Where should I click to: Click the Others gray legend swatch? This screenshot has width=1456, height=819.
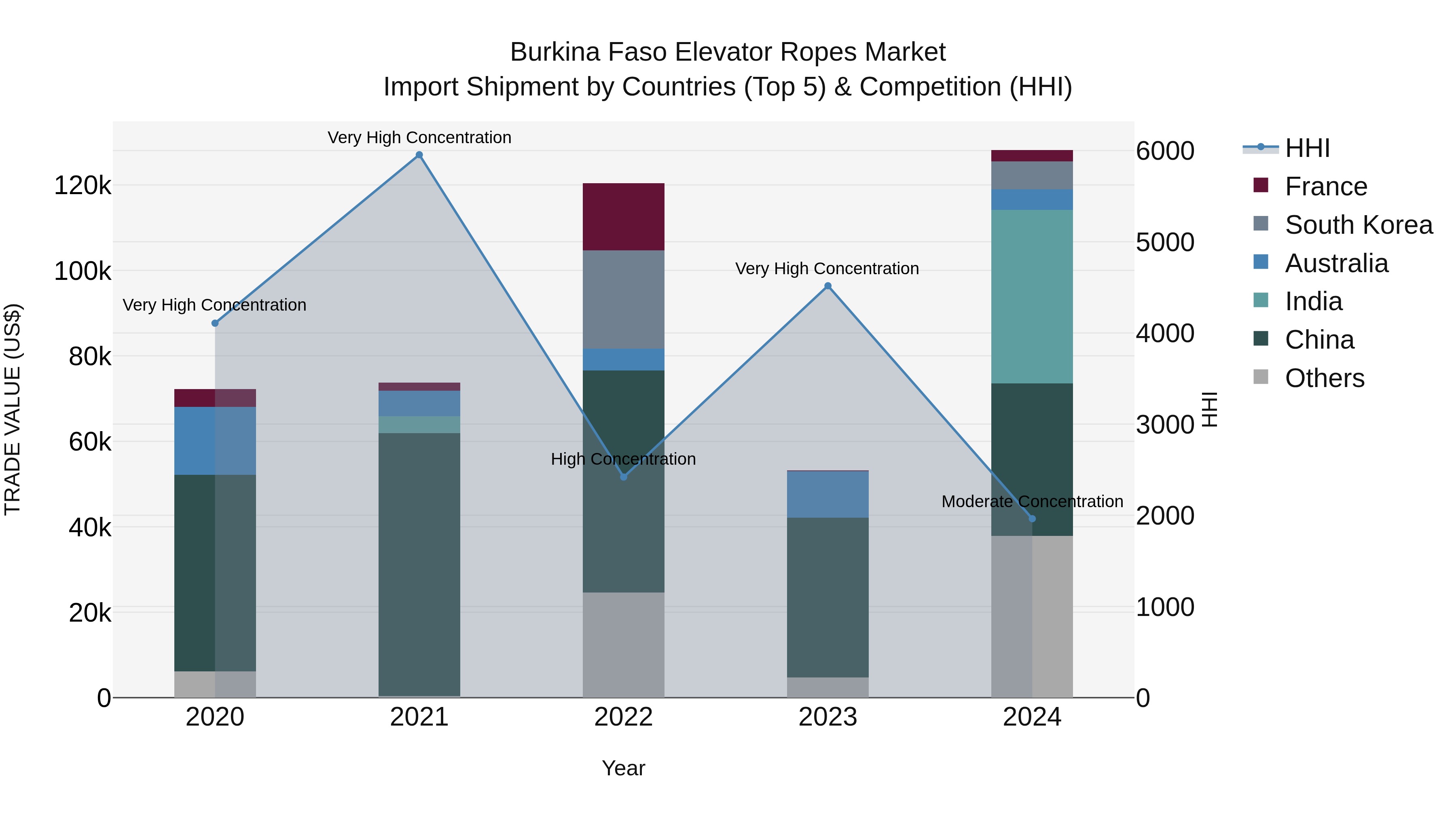click(x=1260, y=377)
